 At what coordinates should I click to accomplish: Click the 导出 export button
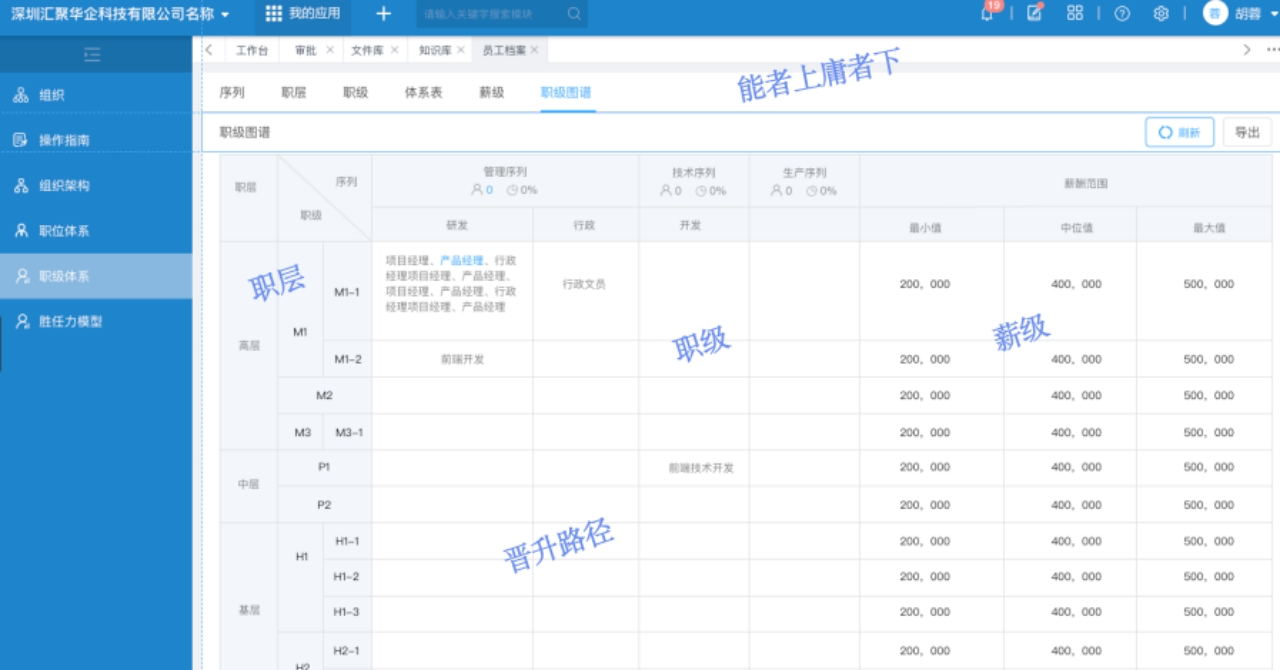pos(1245,131)
